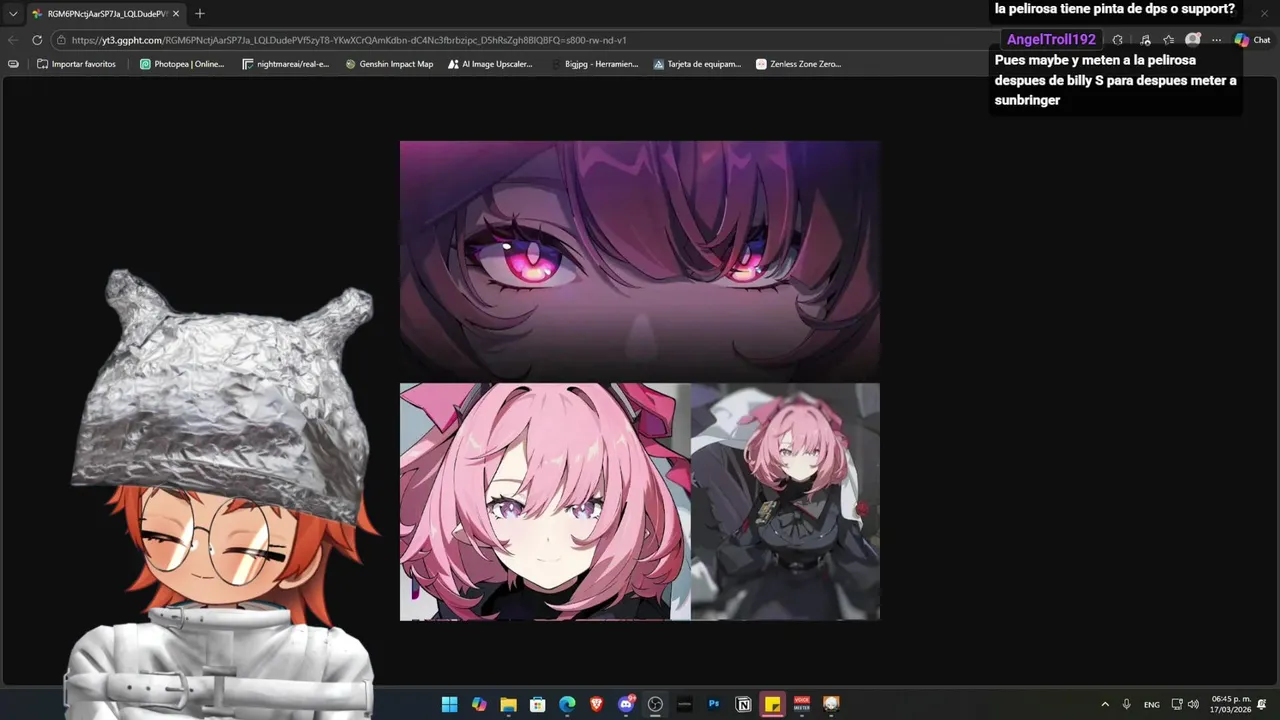Switch the ENG input language
1280x720 pixels.
point(1152,704)
